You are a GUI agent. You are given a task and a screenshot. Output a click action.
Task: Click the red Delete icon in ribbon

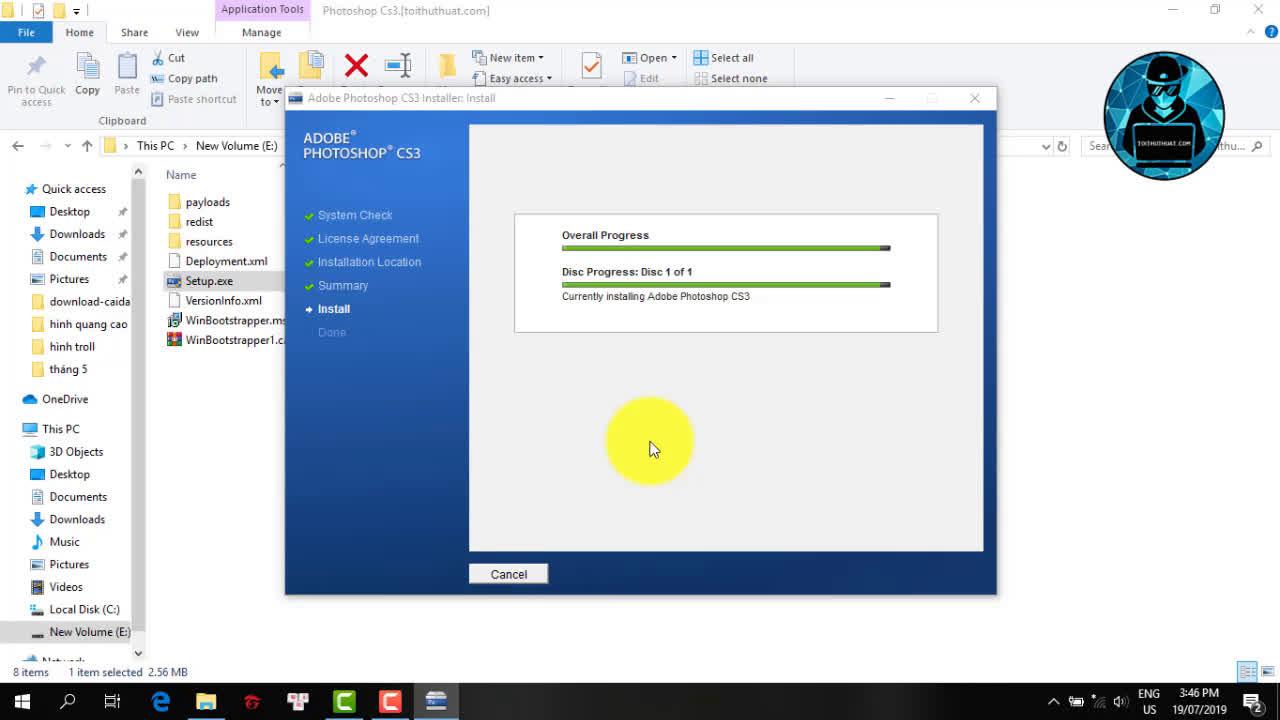click(356, 66)
